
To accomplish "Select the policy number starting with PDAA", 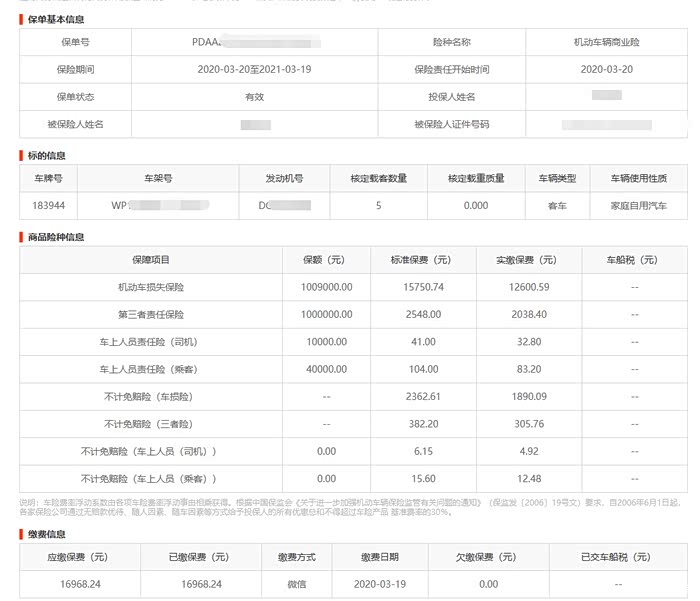I will (x=210, y=42).
